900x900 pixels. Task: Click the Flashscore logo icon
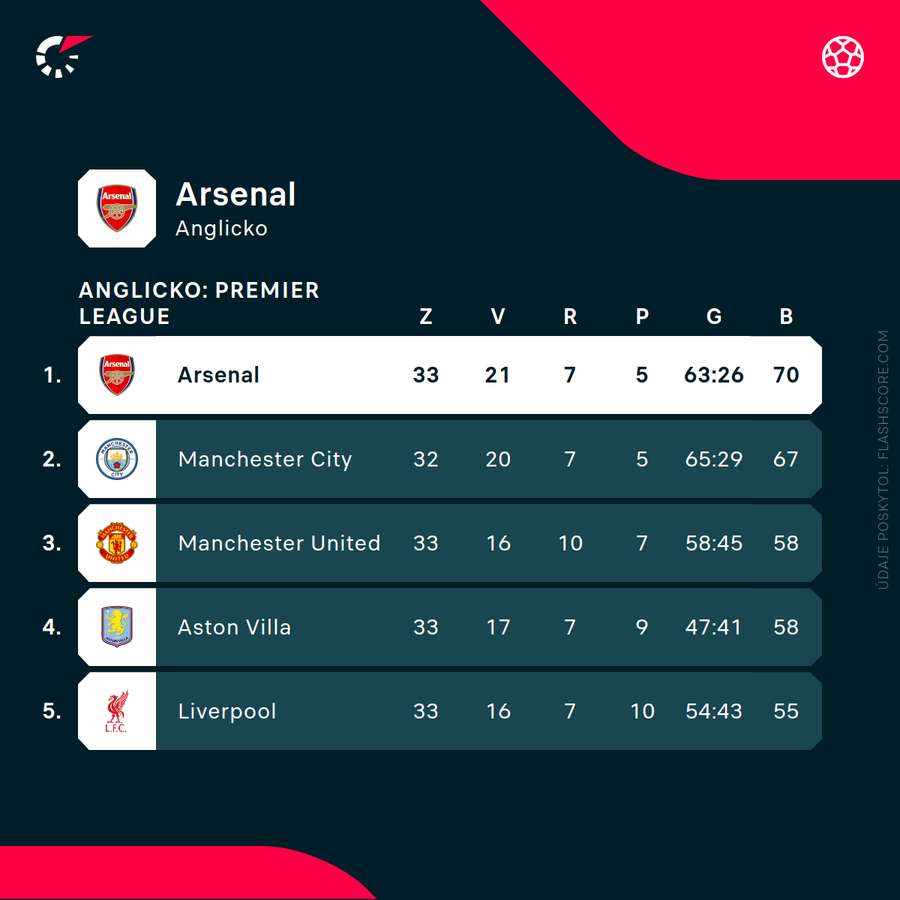click(x=62, y=56)
